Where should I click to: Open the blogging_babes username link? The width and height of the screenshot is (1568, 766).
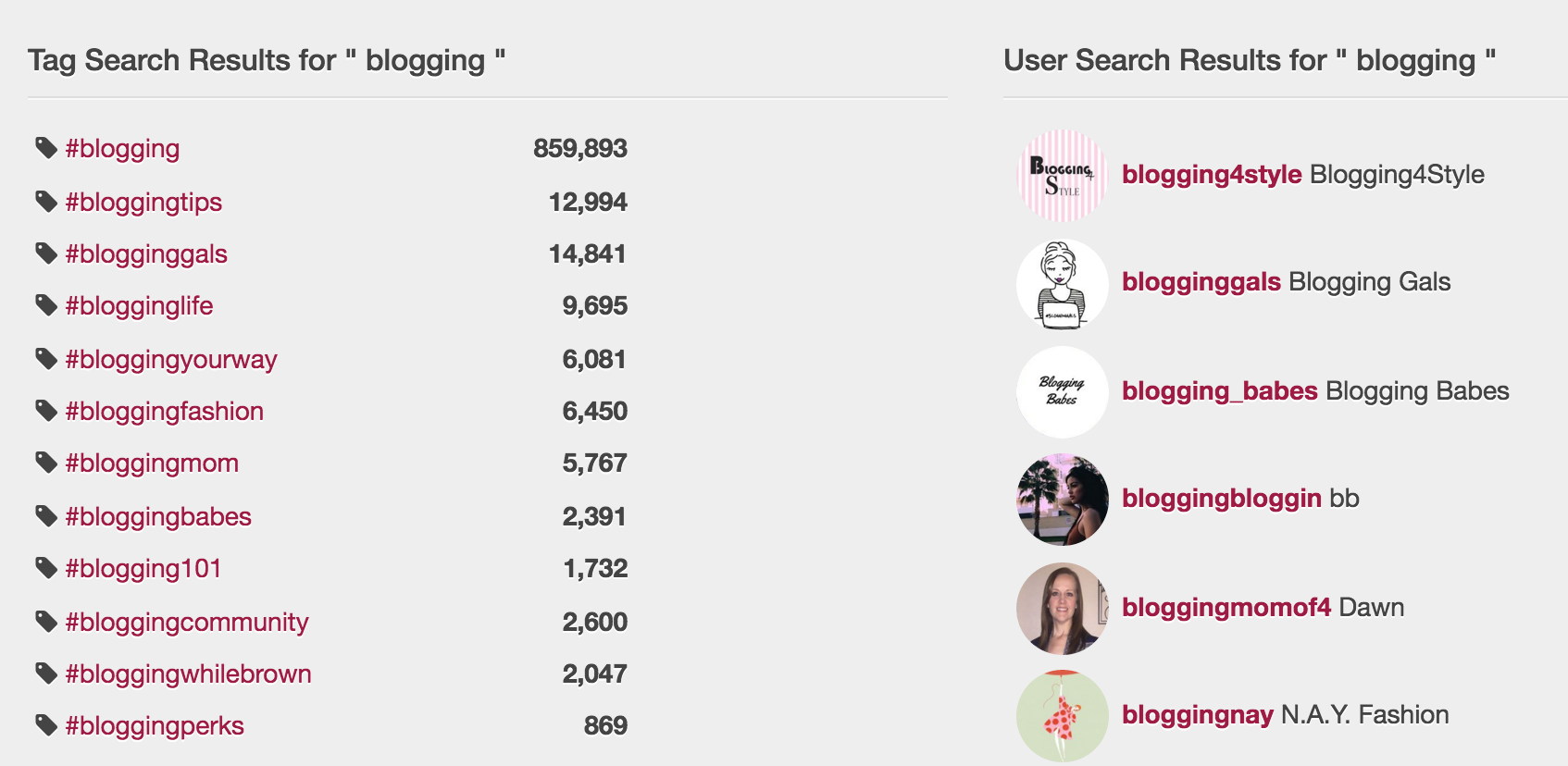click(x=1219, y=391)
